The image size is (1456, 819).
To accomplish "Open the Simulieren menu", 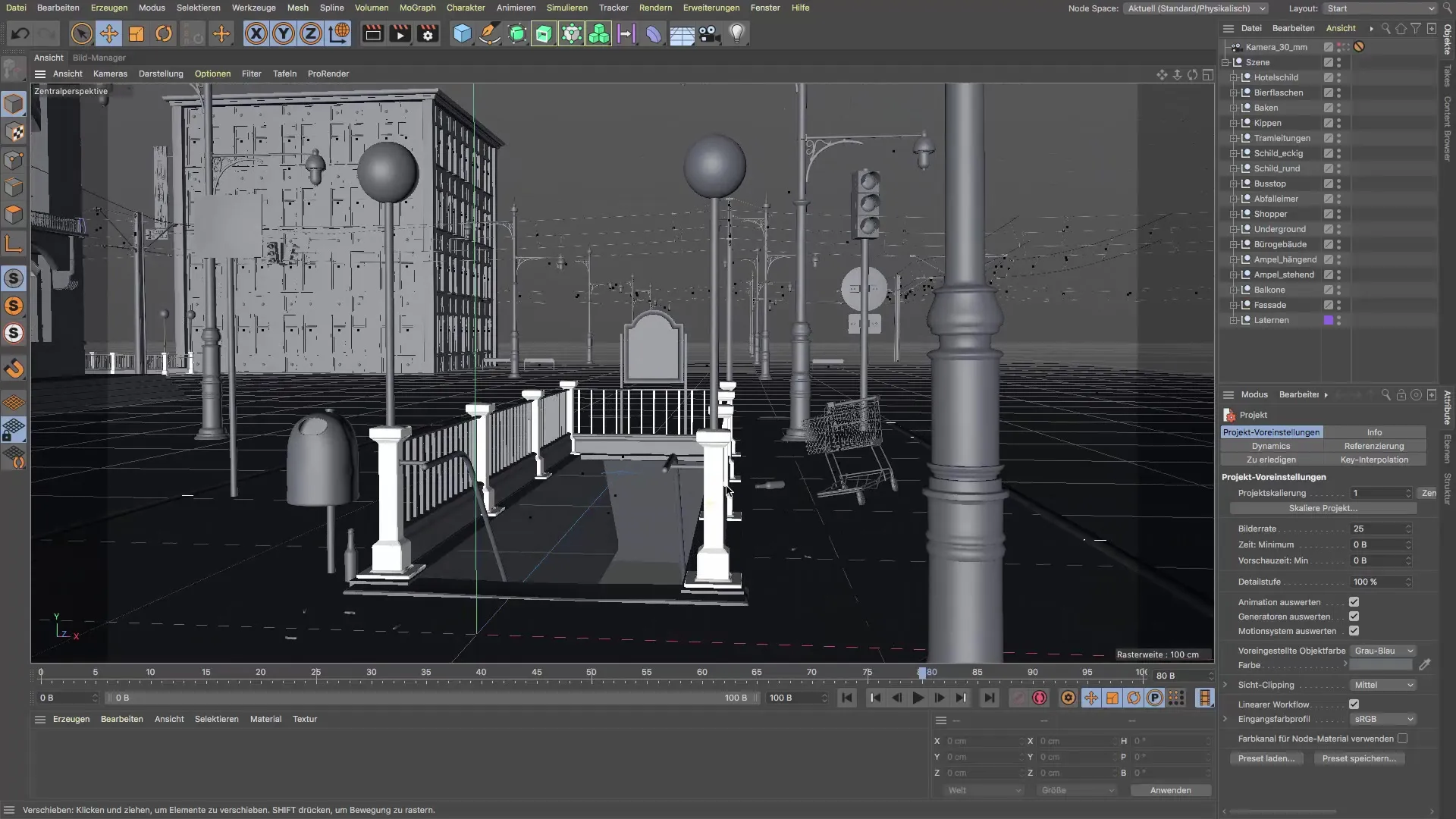I will point(566,8).
